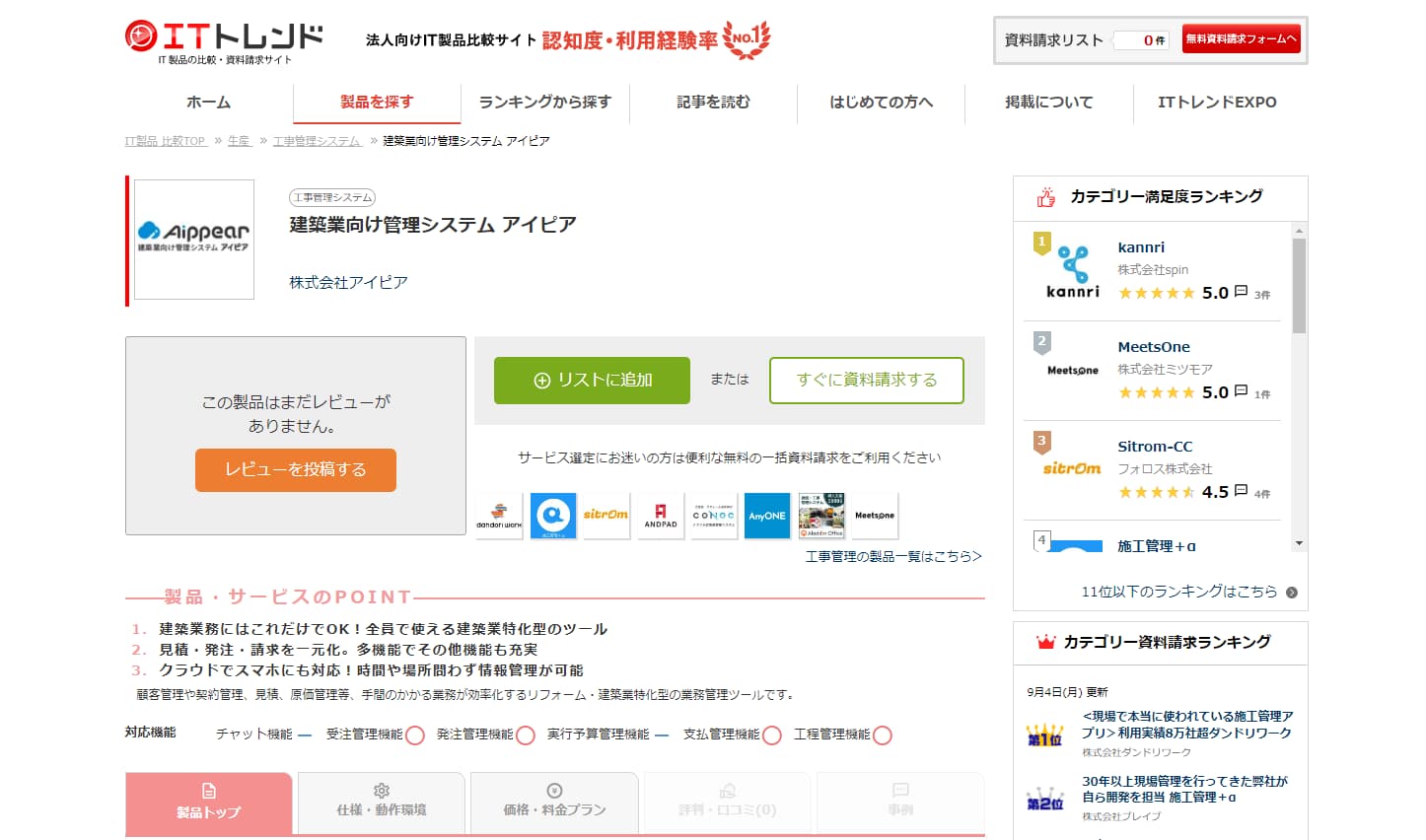Click the 受注管理機能 circle indicator

tap(415, 735)
